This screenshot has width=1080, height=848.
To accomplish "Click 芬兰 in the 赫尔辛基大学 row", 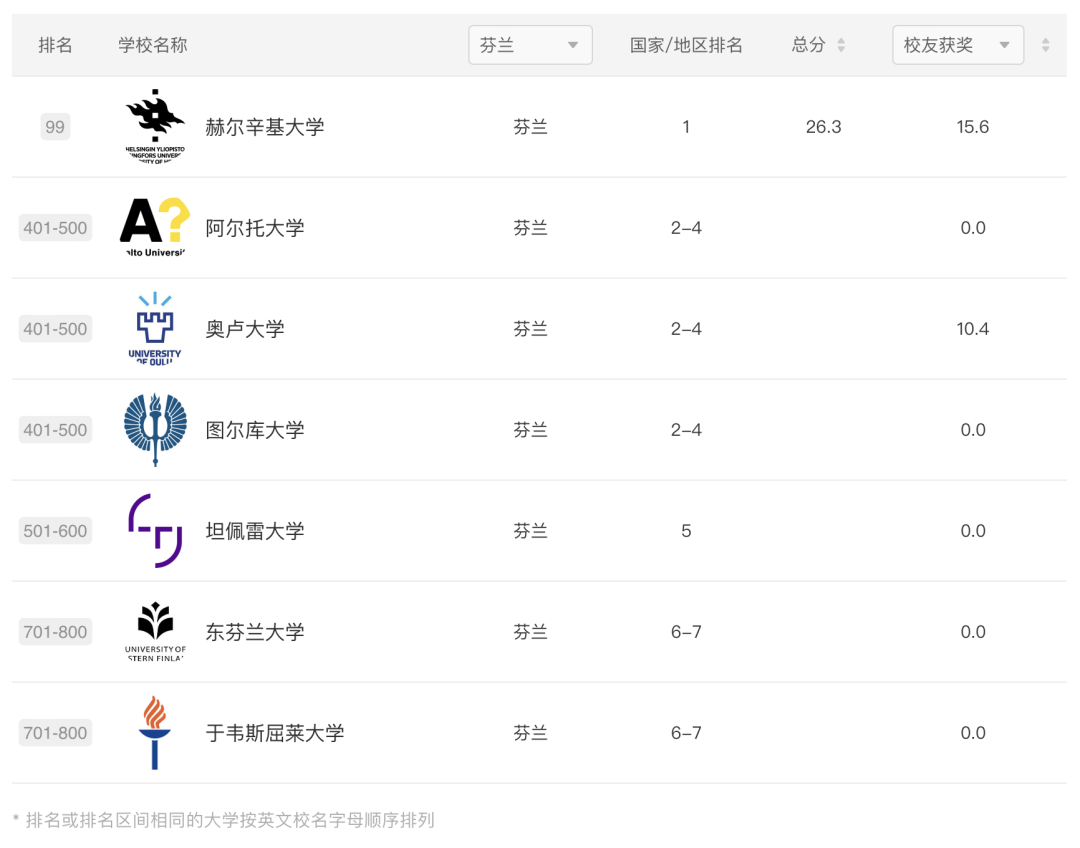I will click(530, 127).
